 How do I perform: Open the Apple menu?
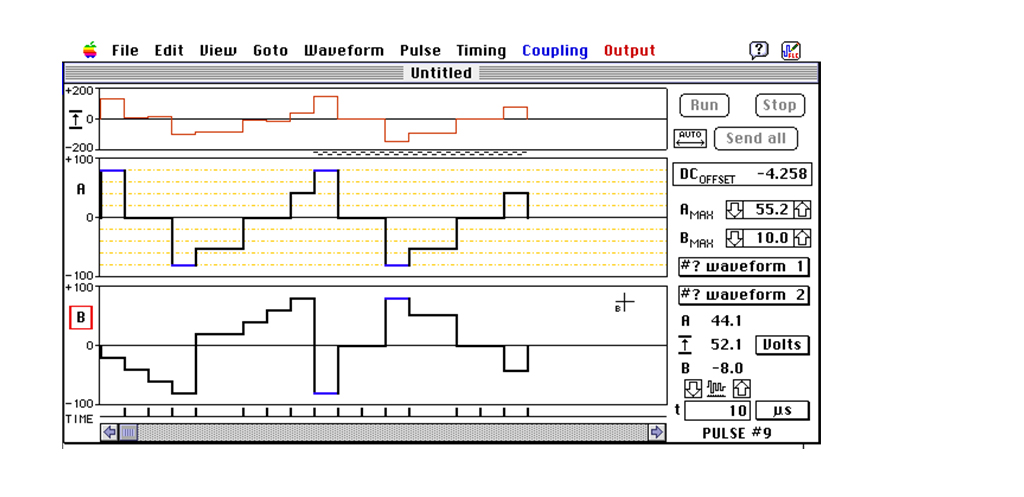[x=90, y=50]
